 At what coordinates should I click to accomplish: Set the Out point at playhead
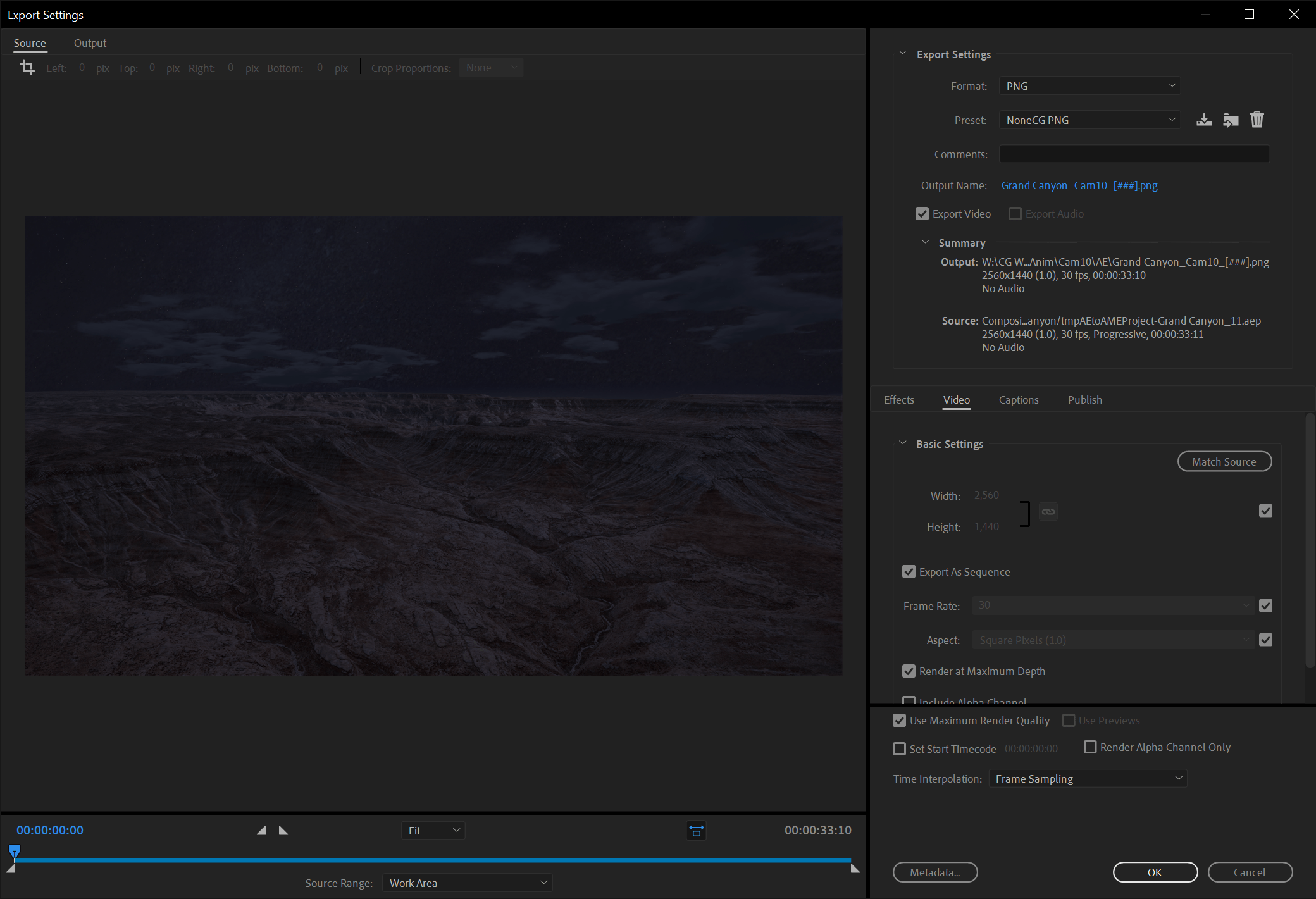click(283, 830)
